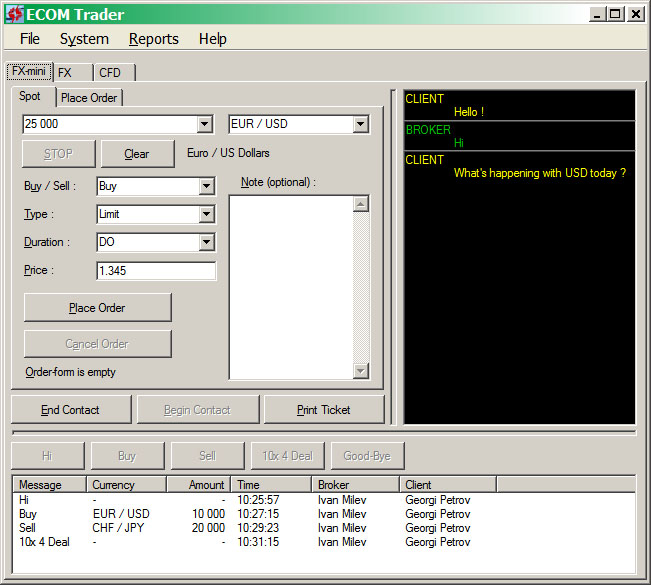
Task: Click the 'Order-form is empty' status text
Action: click(x=71, y=372)
